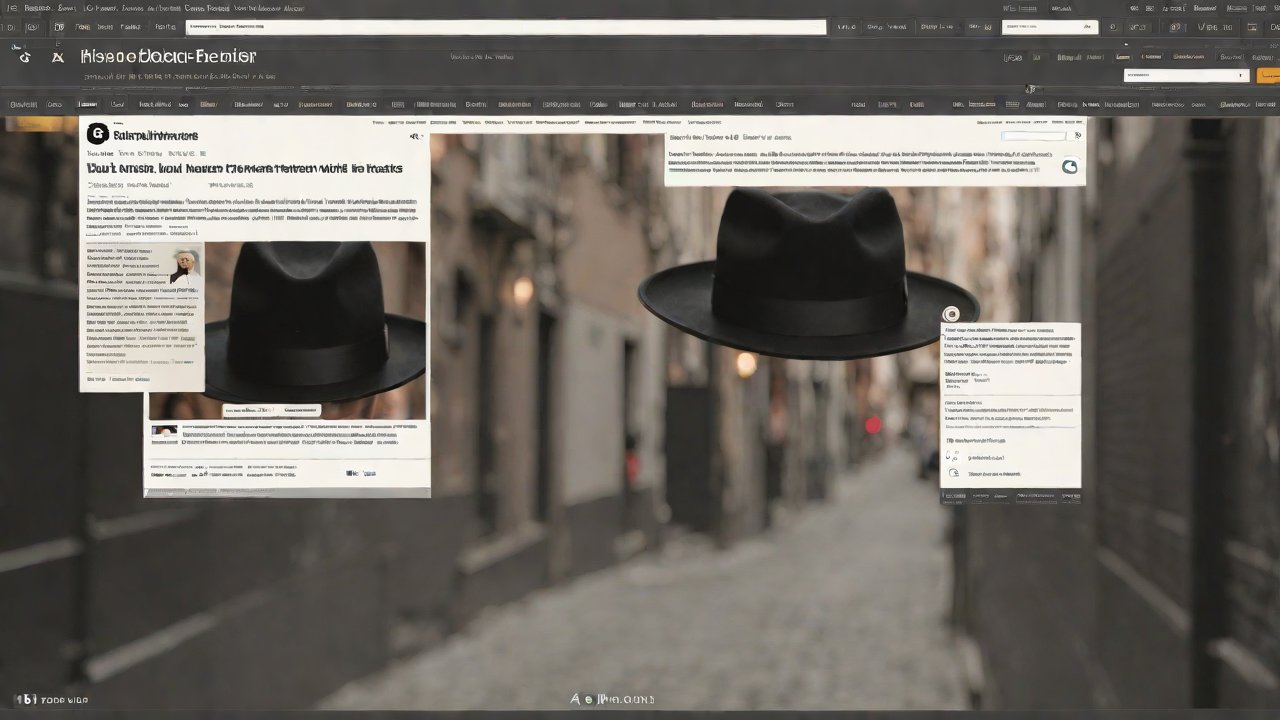Click the search icon beside the small panel input
The image size is (1280, 720).
pyautogui.click(x=1077, y=136)
